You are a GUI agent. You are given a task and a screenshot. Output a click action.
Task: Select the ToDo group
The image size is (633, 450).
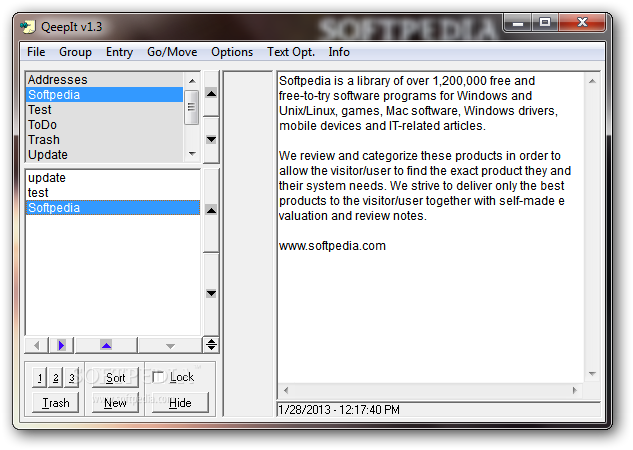pos(105,124)
